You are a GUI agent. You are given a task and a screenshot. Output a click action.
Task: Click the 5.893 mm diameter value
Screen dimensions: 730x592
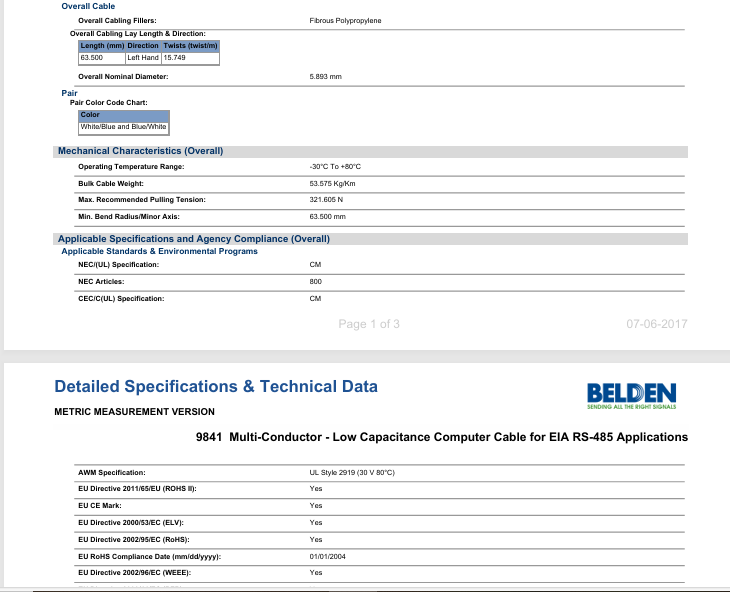[x=325, y=76]
